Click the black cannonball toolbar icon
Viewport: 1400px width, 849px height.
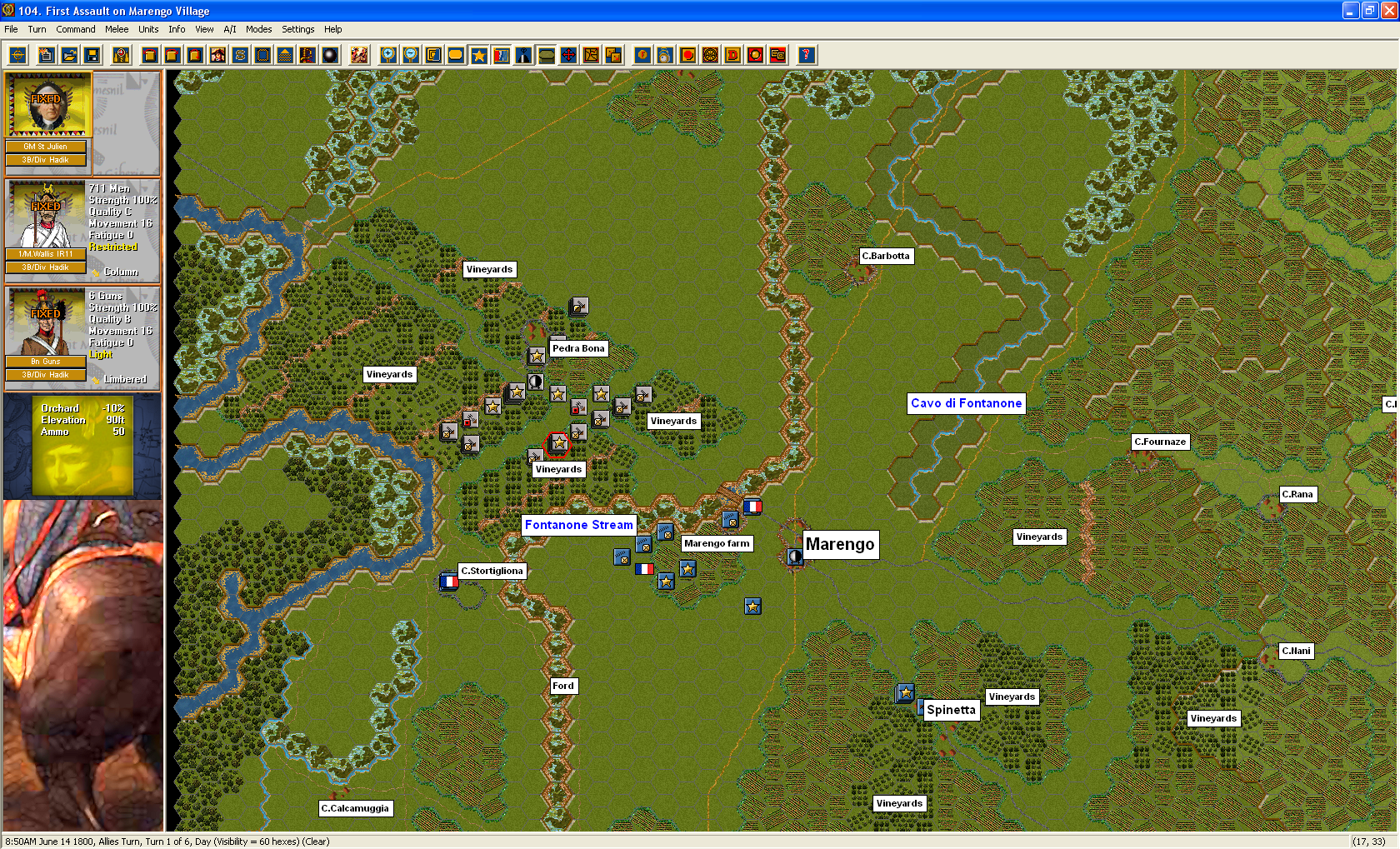[x=330, y=55]
